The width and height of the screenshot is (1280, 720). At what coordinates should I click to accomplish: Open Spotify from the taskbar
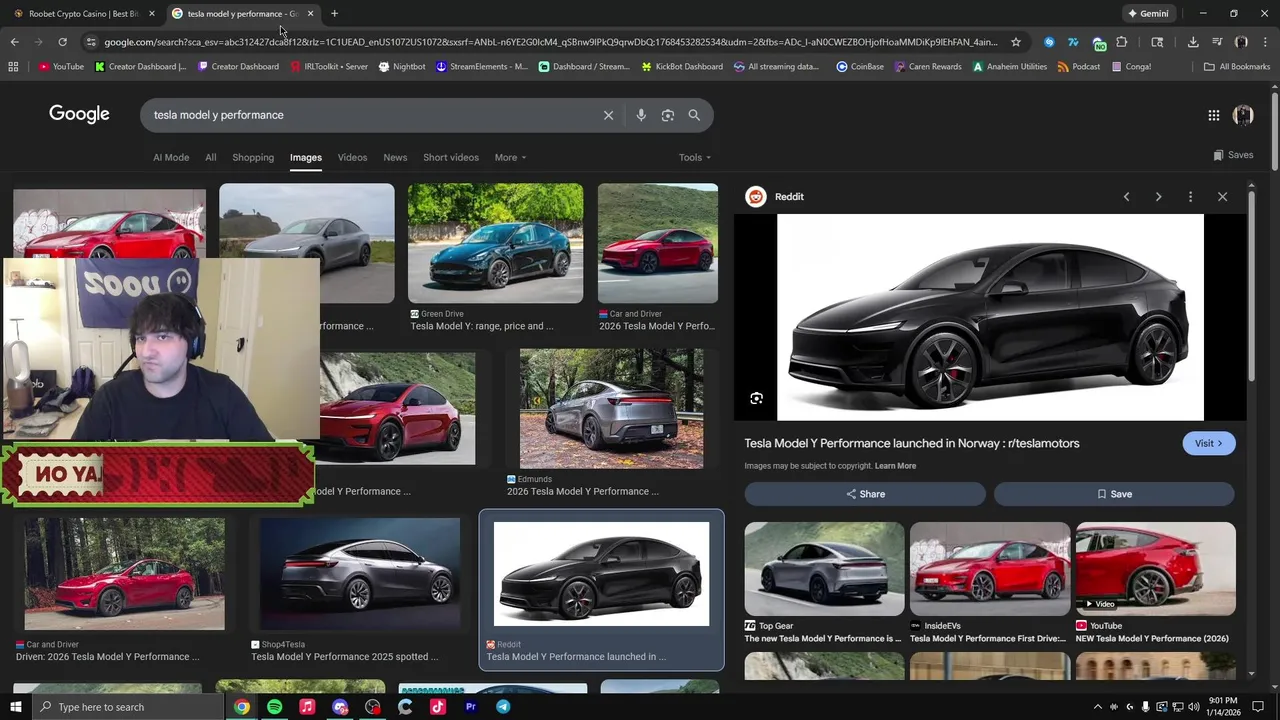coord(274,707)
